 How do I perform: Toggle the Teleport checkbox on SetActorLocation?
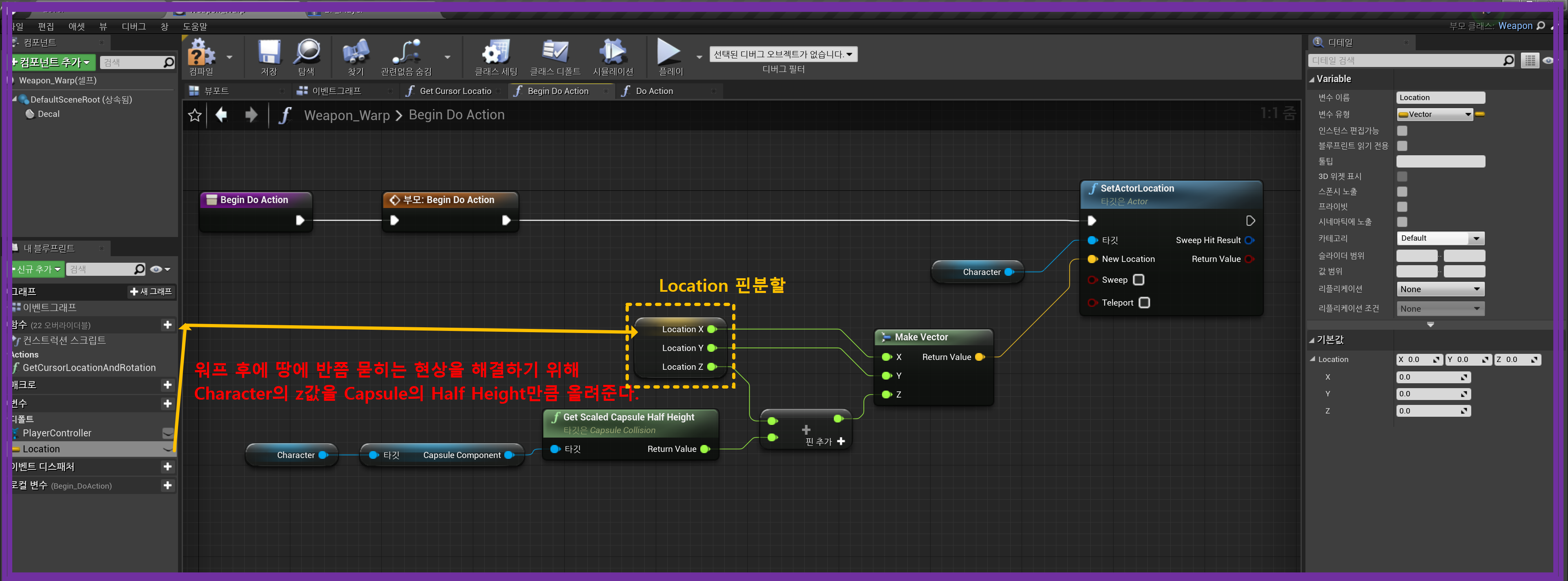coord(1144,303)
